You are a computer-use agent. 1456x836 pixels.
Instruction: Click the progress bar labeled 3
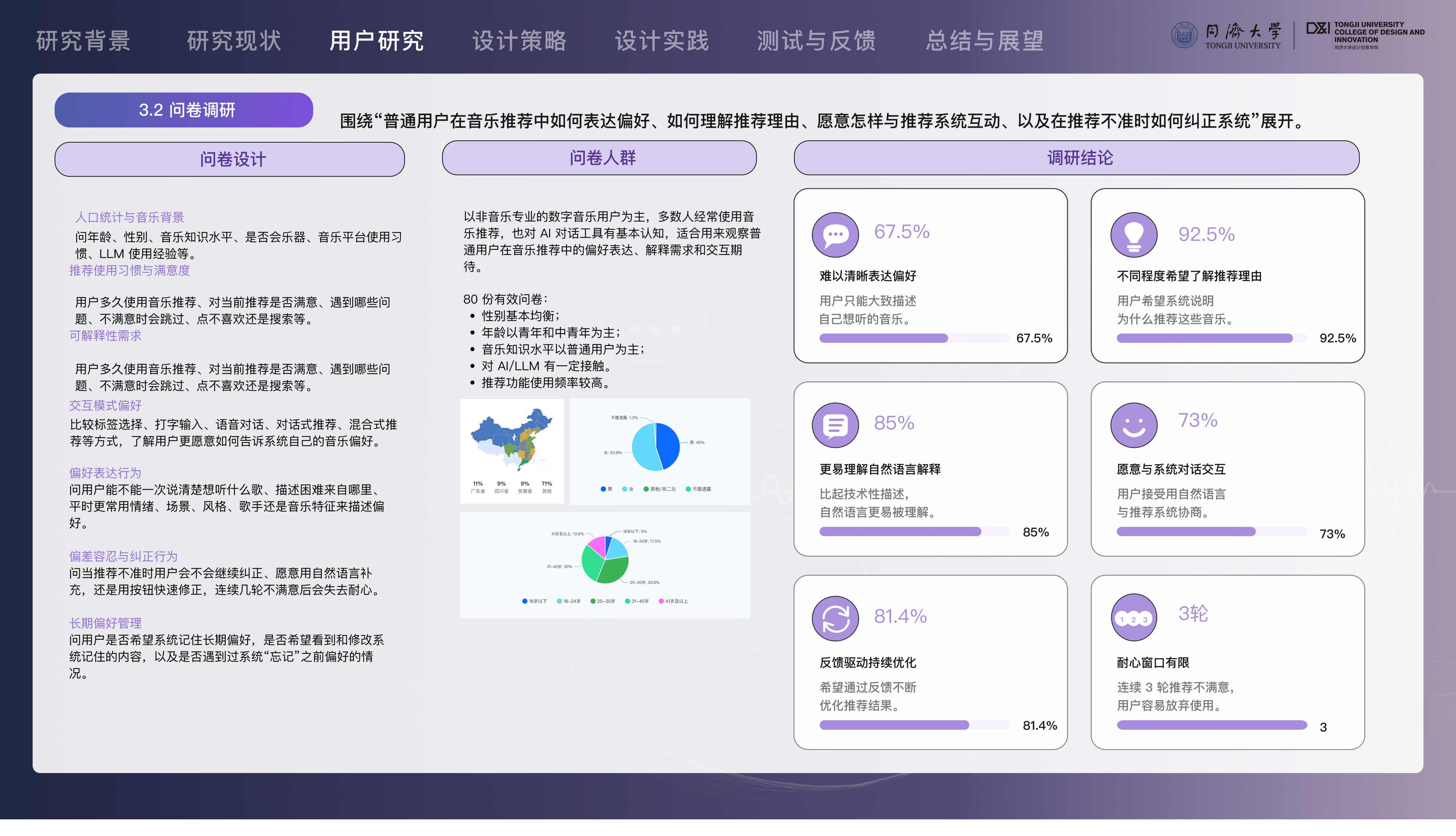coord(1212,725)
